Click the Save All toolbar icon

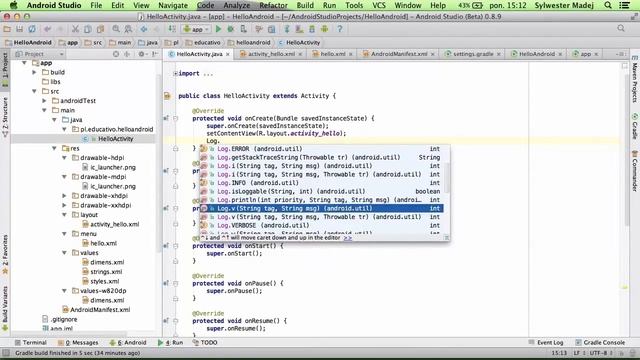pyautogui.click(x=19, y=29)
